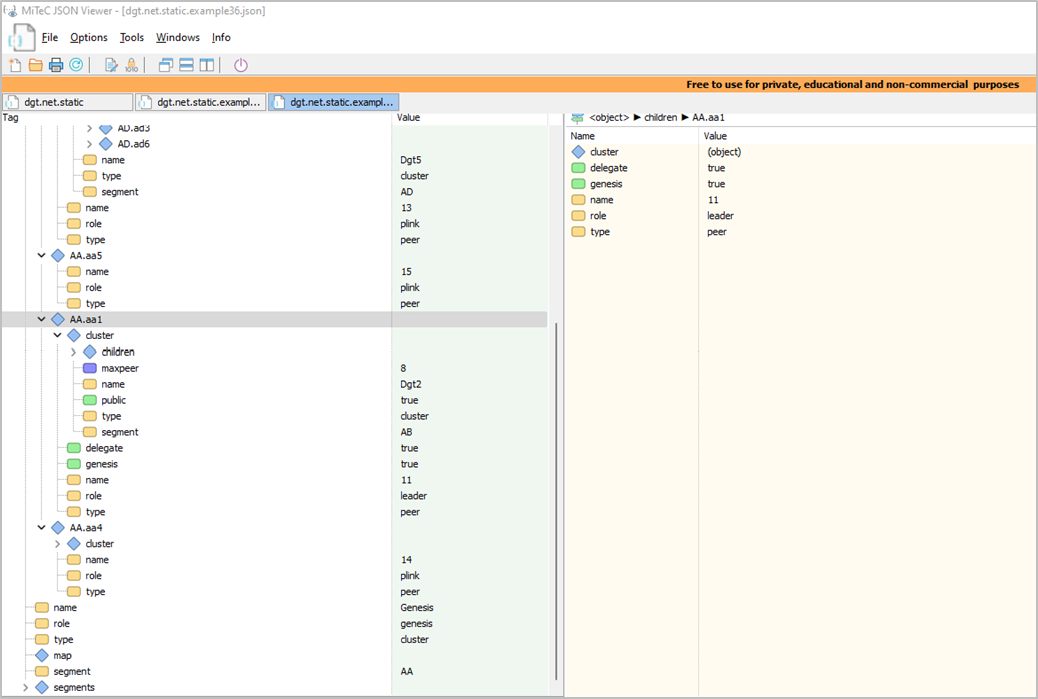Viewport: 1038px width, 699px height.
Task: Expand the children node
Action: coord(73,352)
